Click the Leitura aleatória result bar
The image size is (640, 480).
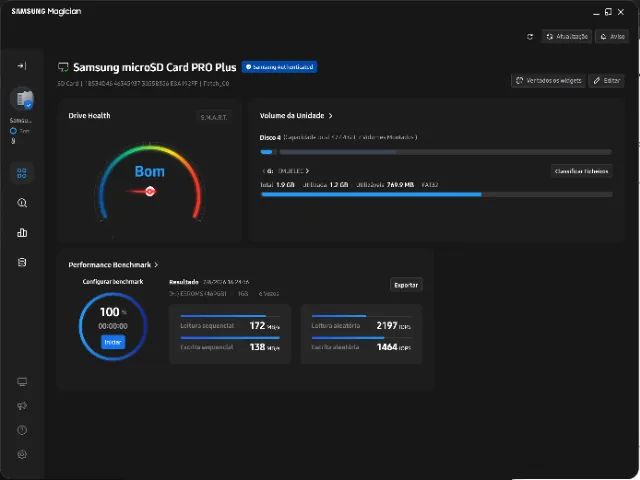pyautogui.click(x=362, y=316)
